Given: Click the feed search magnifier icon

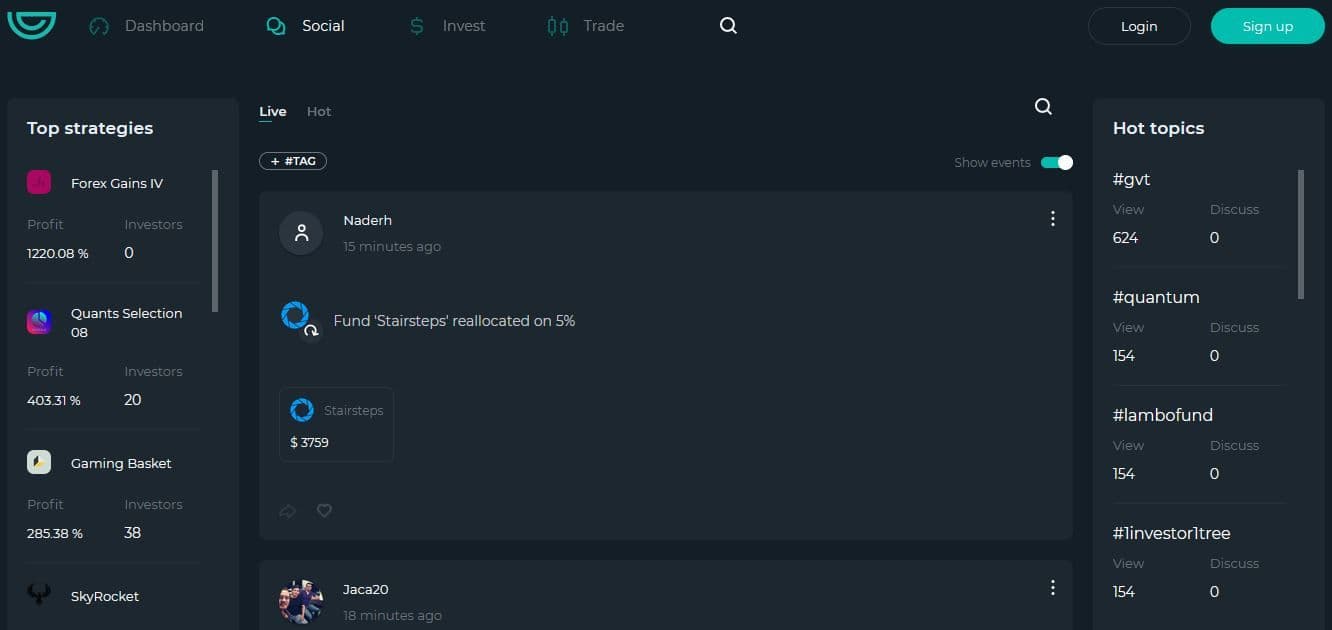Looking at the screenshot, I should [1043, 107].
